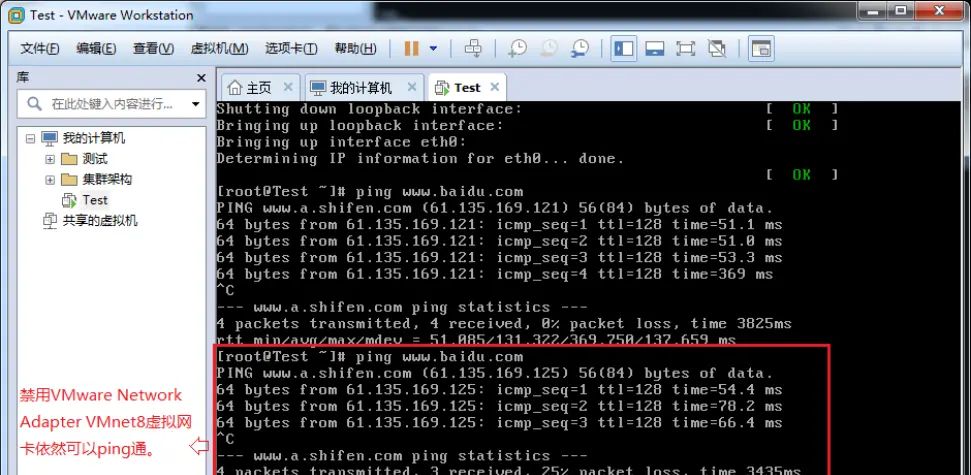The image size is (971, 475).
Task: Open the power options dropdown arrow
Action: pyautogui.click(x=433, y=48)
